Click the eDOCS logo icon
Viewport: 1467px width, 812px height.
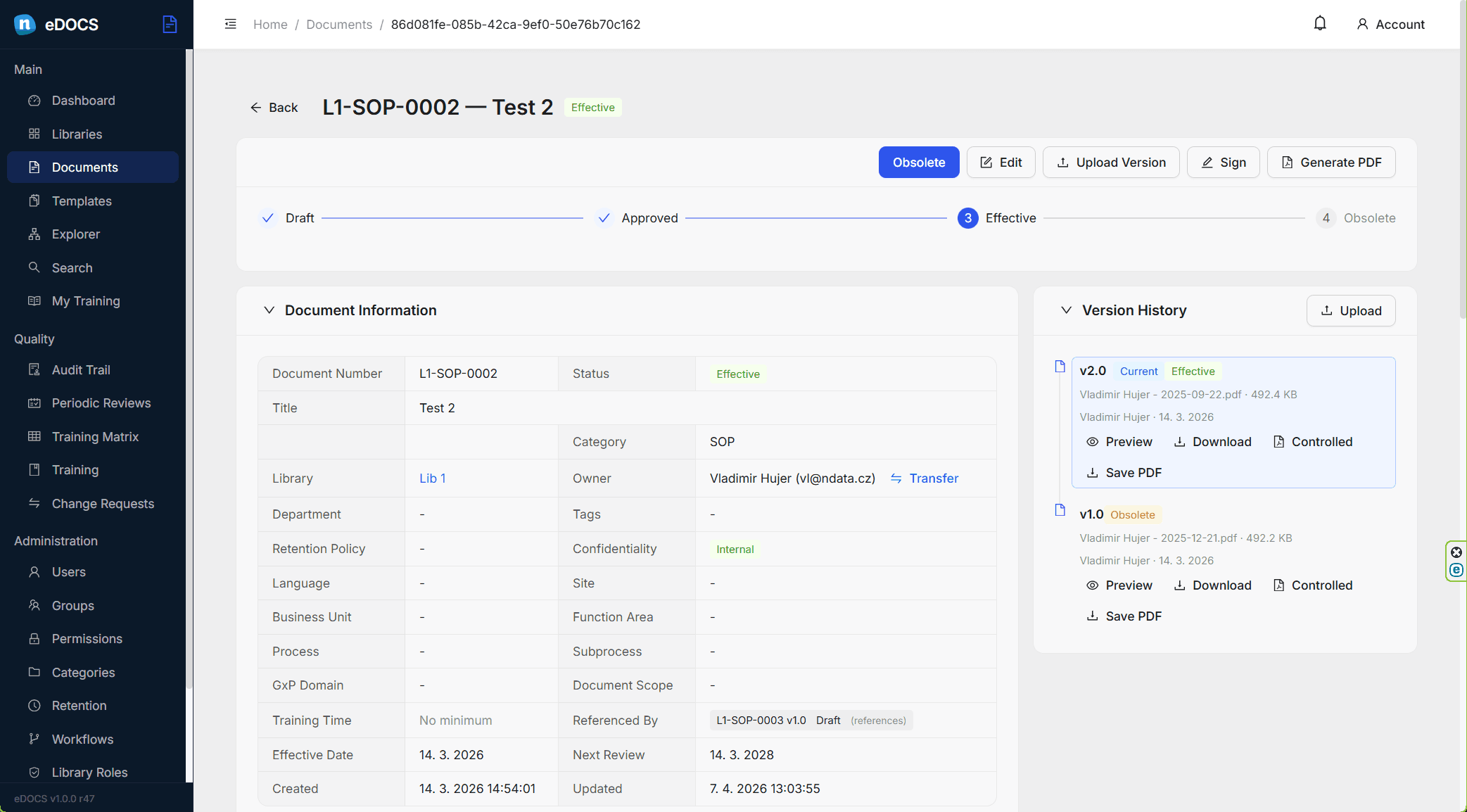pos(25,24)
